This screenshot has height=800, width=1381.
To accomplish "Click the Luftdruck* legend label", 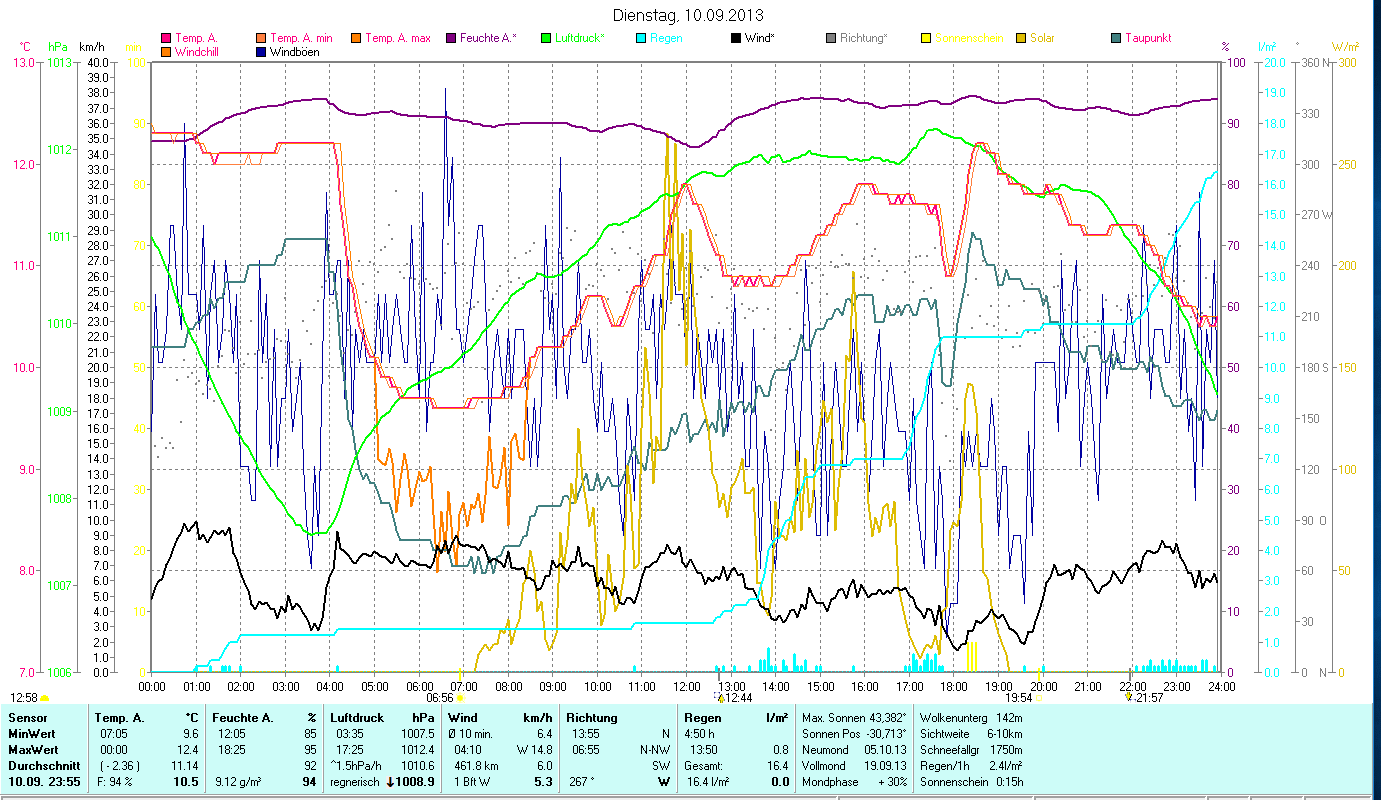I will pos(582,38).
